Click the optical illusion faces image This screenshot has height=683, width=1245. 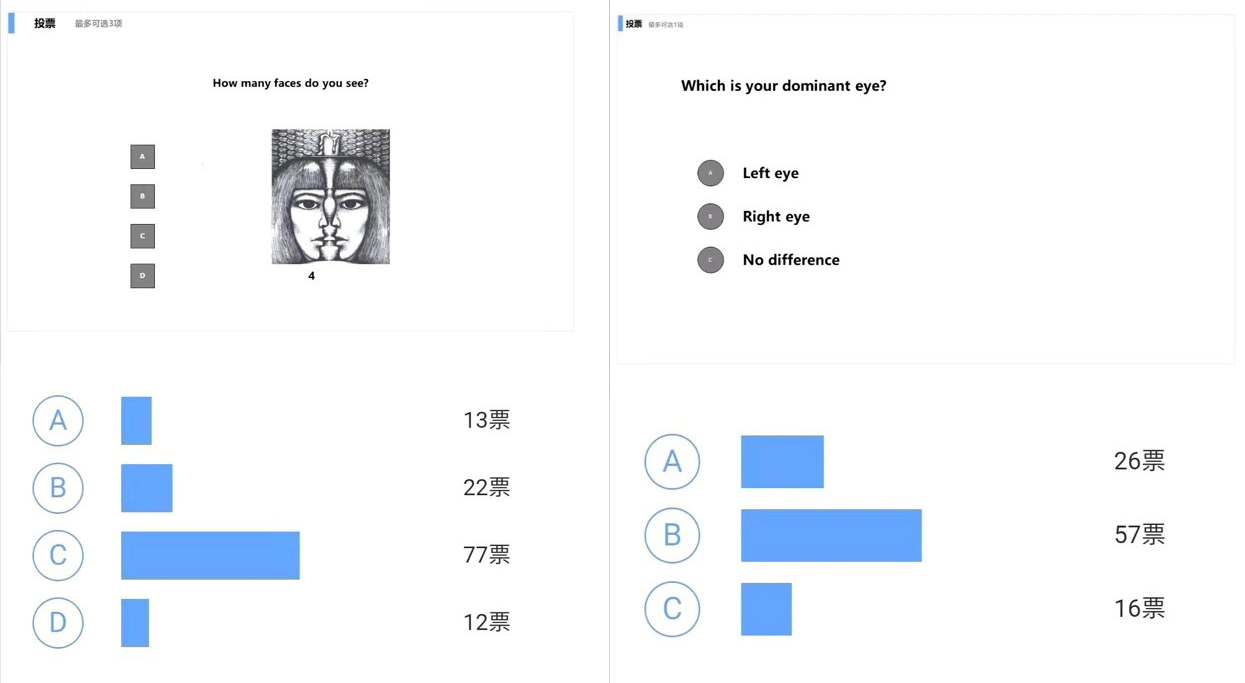coord(330,196)
